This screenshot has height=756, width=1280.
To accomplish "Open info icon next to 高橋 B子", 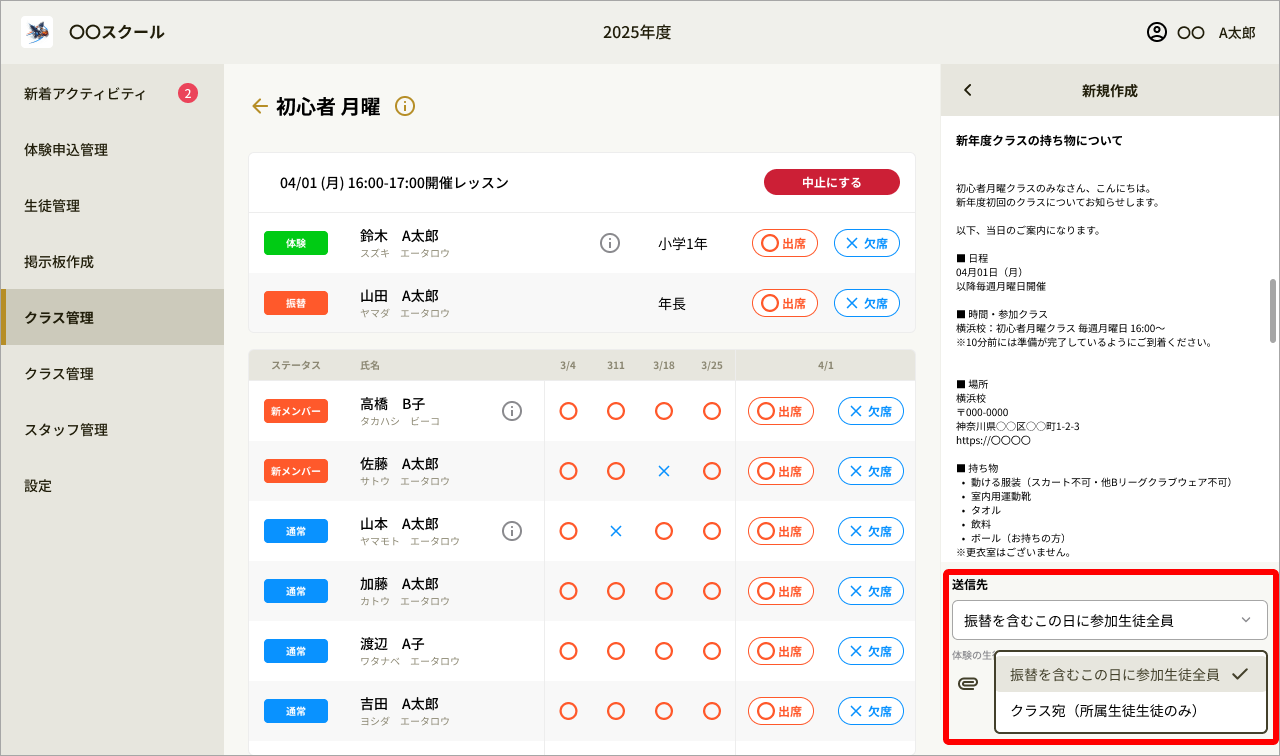I will point(512,411).
